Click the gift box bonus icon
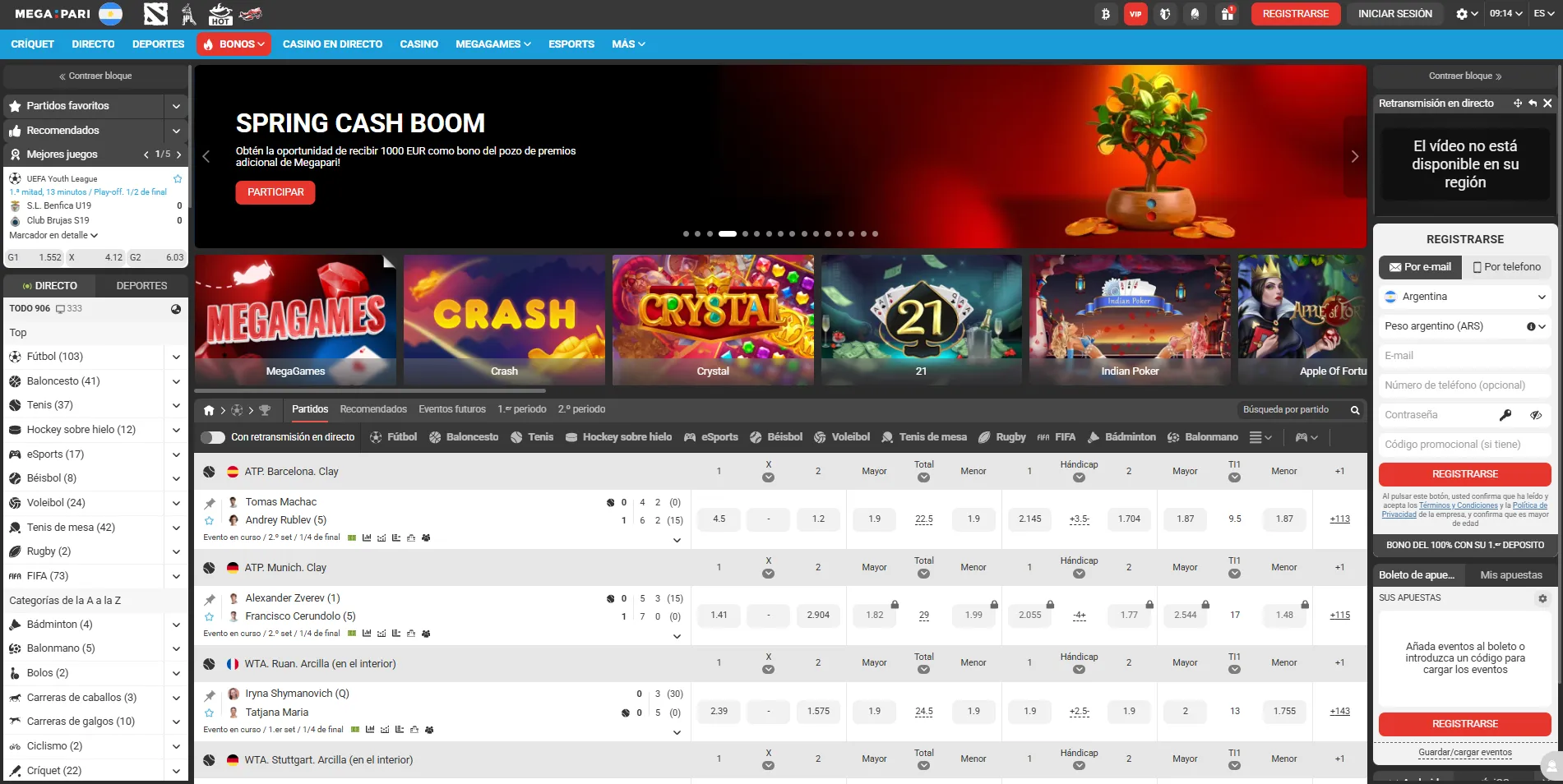The height and width of the screenshot is (784, 1563). 1227,14
